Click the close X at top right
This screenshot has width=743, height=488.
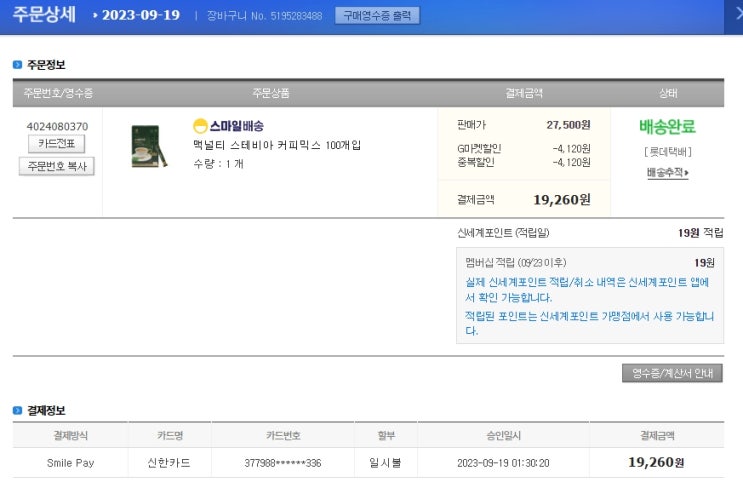[738, 14]
